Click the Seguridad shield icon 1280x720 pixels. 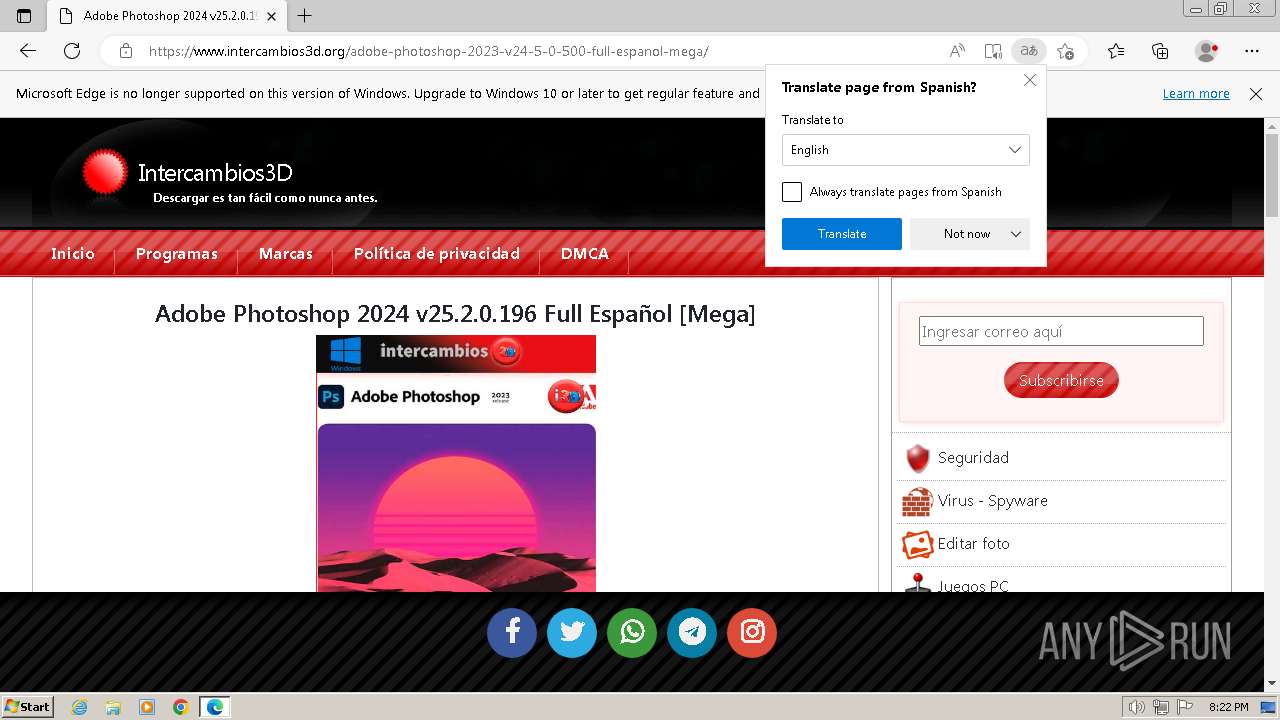[917, 458]
